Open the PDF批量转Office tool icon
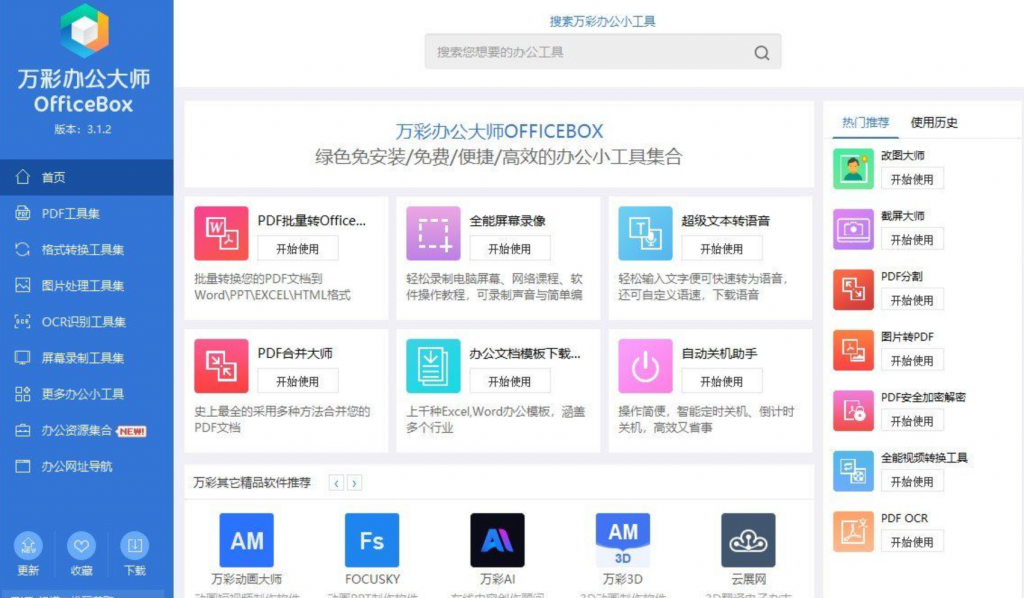The image size is (1024, 598). tap(221, 233)
